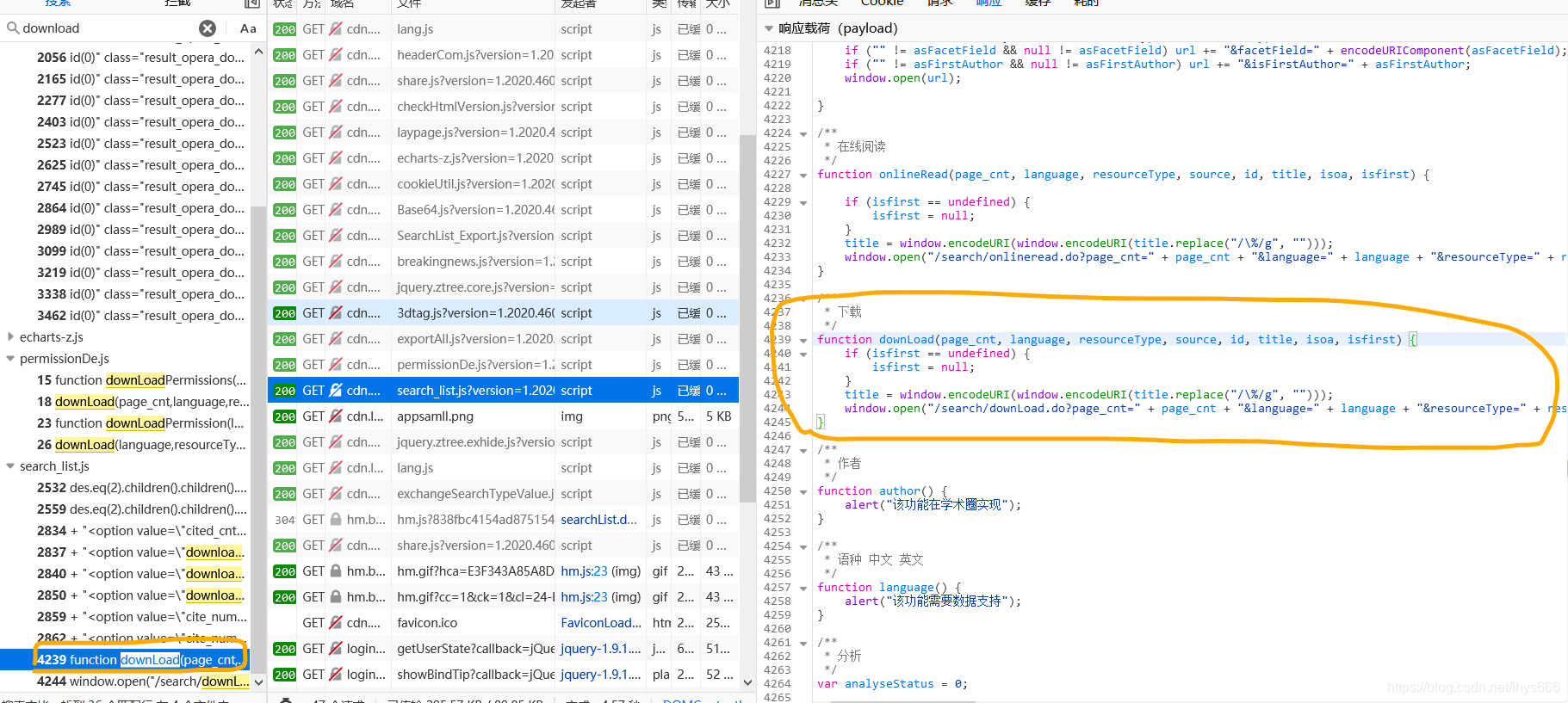The image size is (1568, 703).
Task: Click secure lock icon on hm.js row
Action: click(336, 520)
